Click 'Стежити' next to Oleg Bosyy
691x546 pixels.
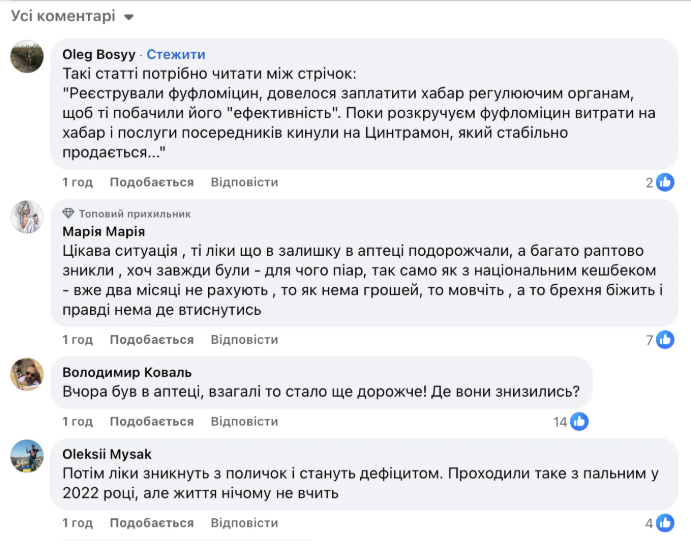176,54
